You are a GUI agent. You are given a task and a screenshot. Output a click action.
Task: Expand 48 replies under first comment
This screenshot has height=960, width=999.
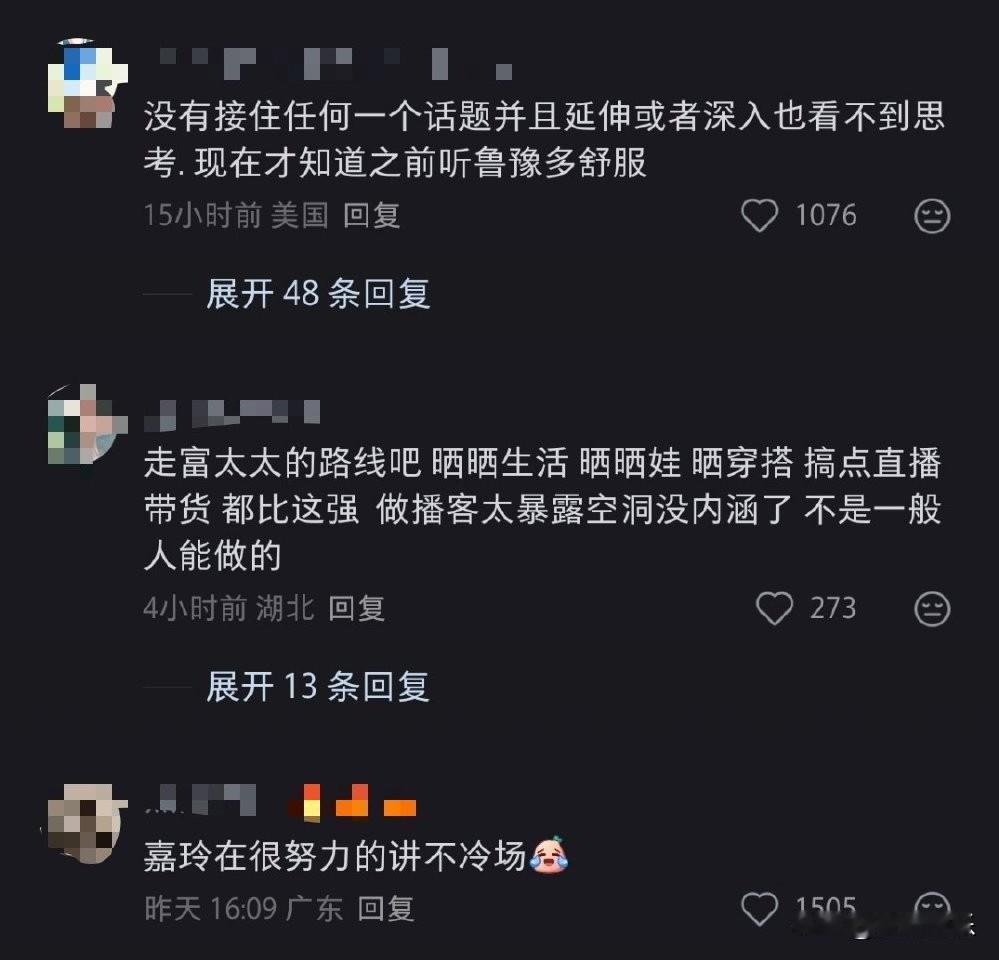point(318,294)
